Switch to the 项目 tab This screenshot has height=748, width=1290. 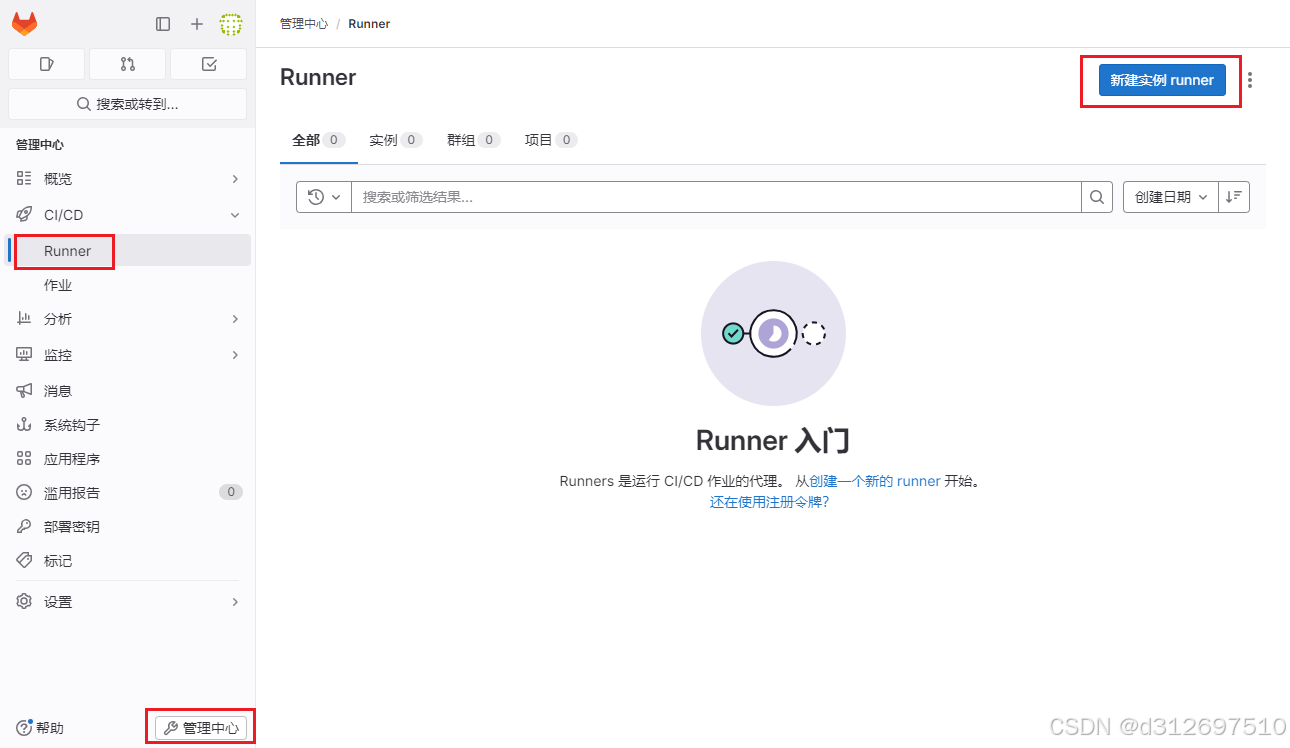551,140
